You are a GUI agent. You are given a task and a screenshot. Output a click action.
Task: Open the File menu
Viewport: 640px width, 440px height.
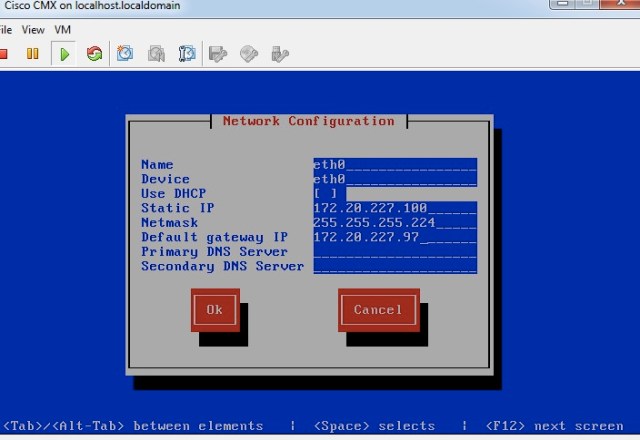click(5, 29)
